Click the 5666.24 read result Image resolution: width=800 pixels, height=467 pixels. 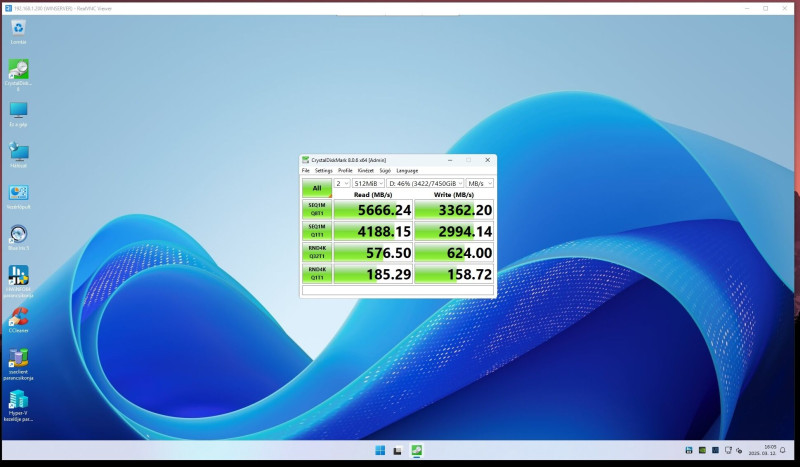(373, 210)
